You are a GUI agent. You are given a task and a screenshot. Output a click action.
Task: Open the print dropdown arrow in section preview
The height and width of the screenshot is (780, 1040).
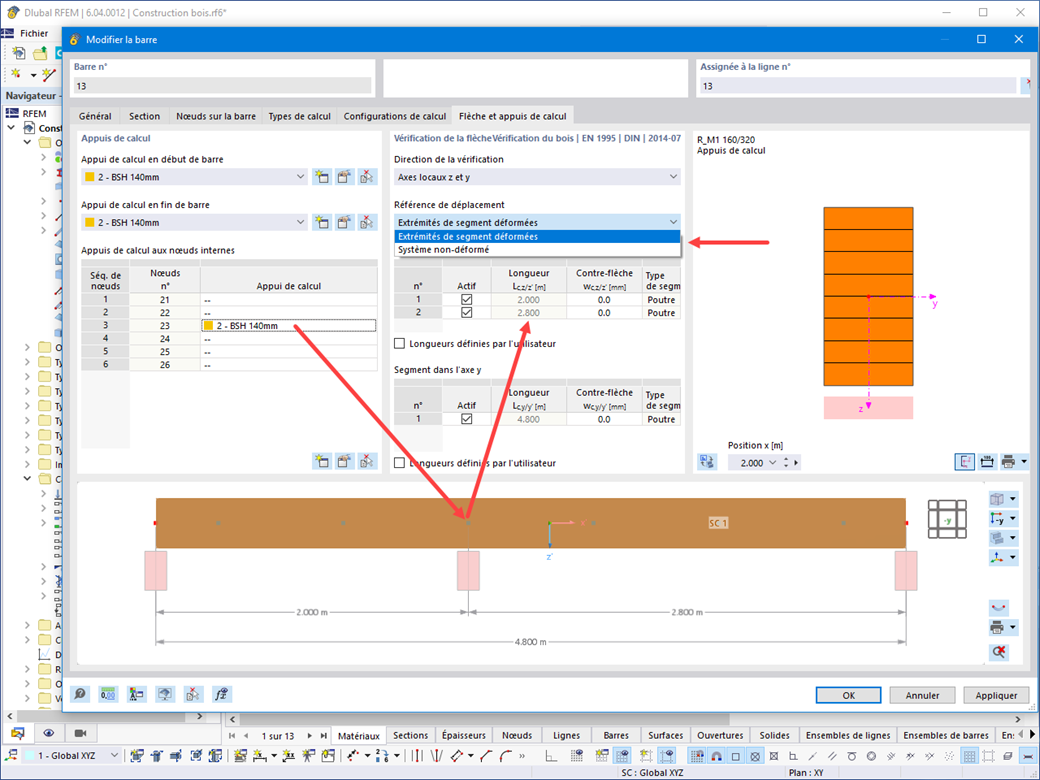1024,462
